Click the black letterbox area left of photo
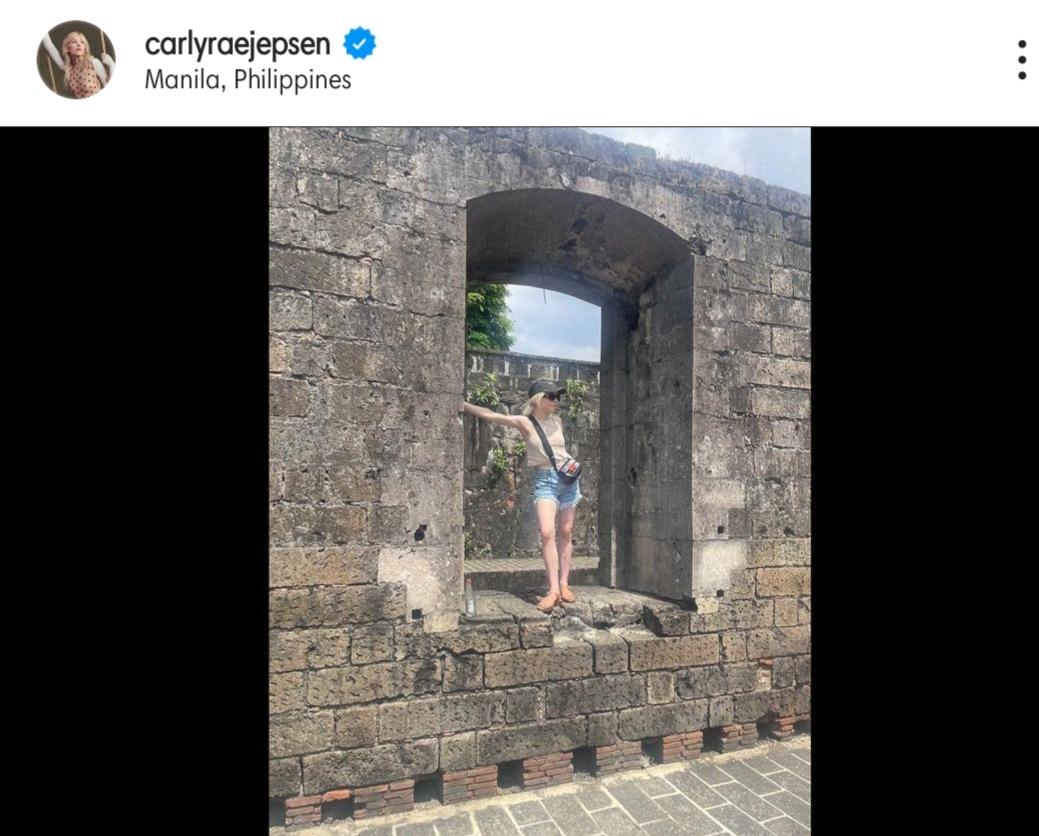Viewport: 1039px width, 836px height. (x=135, y=481)
